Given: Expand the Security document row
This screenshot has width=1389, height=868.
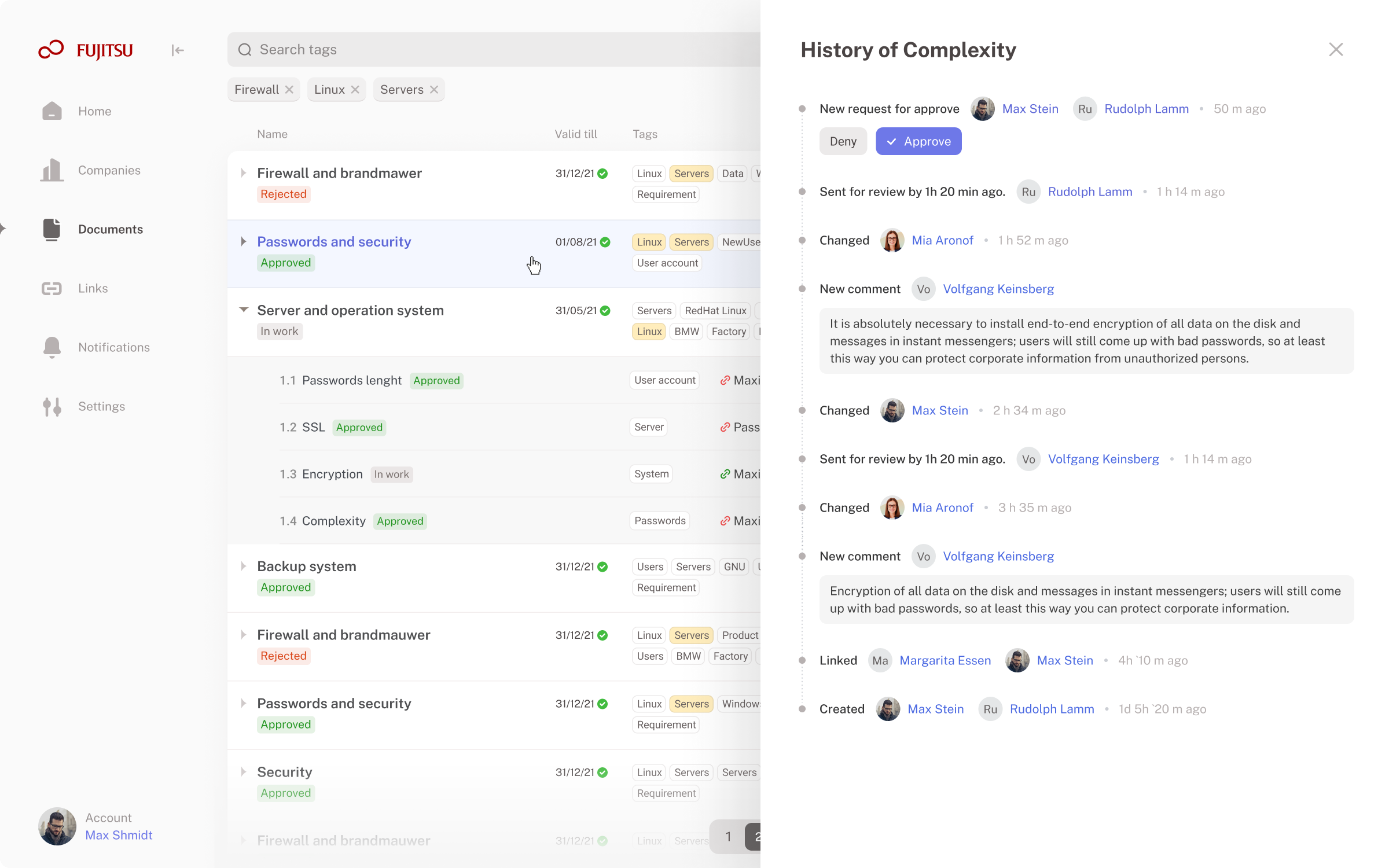Looking at the screenshot, I should tap(244, 772).
